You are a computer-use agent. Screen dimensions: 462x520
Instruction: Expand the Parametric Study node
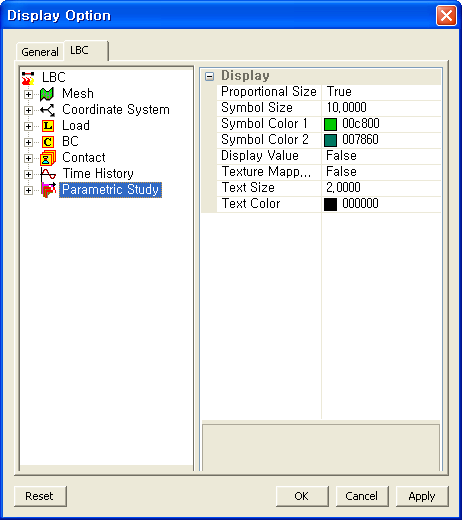(28, 190)
